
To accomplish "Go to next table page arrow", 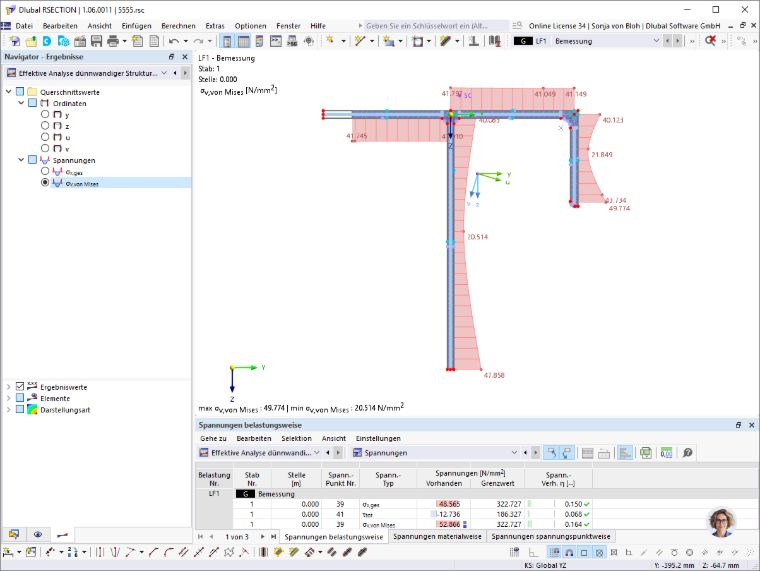I will pos(262,537).
